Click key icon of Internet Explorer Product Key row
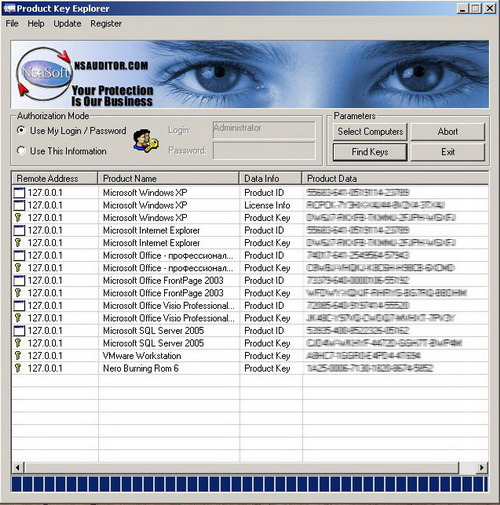The height and width of the screenshot is (505, 500). (x=18, y=243)
